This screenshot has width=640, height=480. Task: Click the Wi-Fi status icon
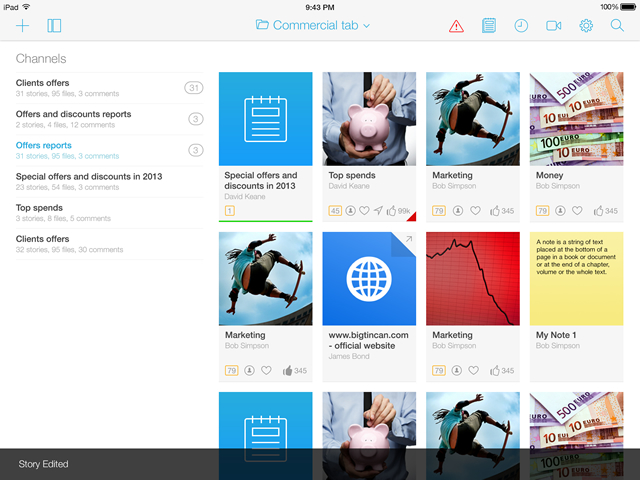[27, 7]
